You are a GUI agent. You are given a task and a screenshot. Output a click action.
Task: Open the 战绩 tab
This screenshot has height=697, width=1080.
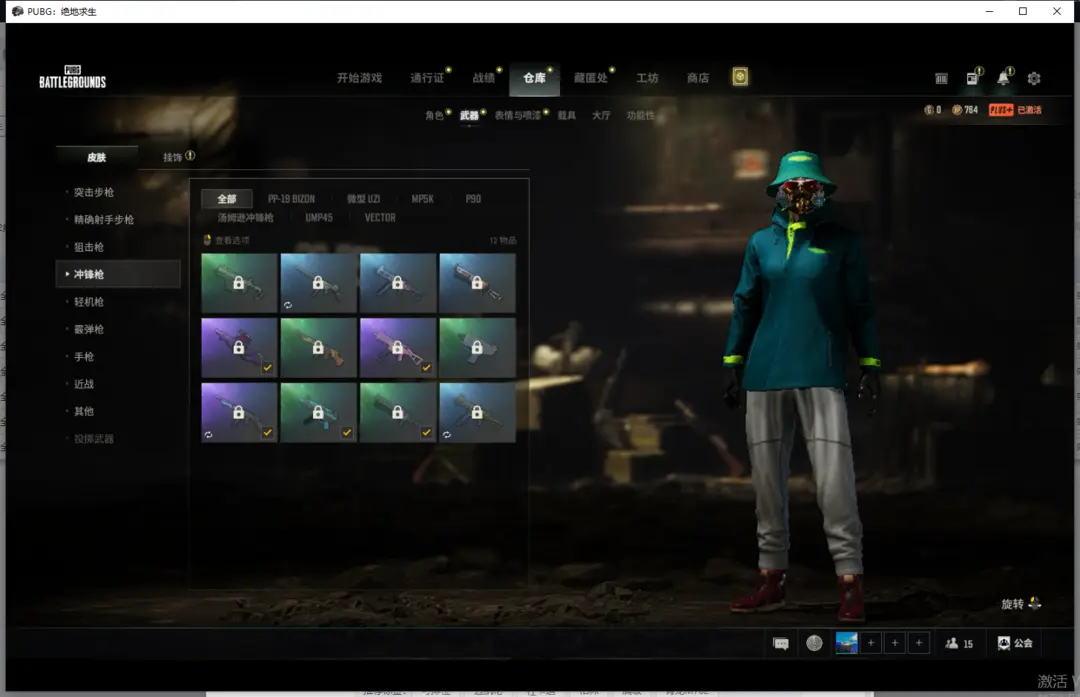(484, 78)
